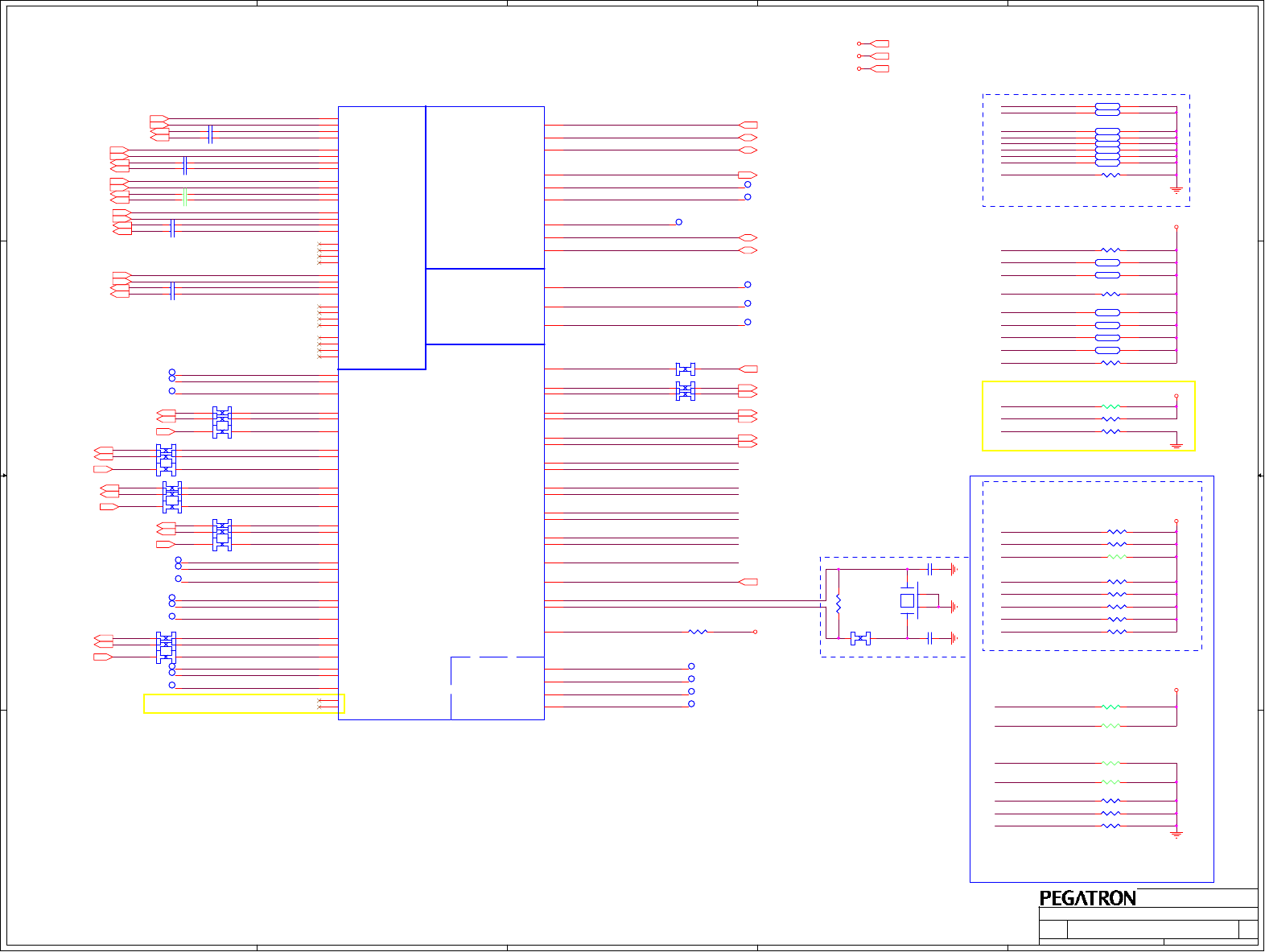The height and width of the screenshot is (952, 1265).
Task: Select the only resistor in top-right dashed block
Action: coord(1110,175)
